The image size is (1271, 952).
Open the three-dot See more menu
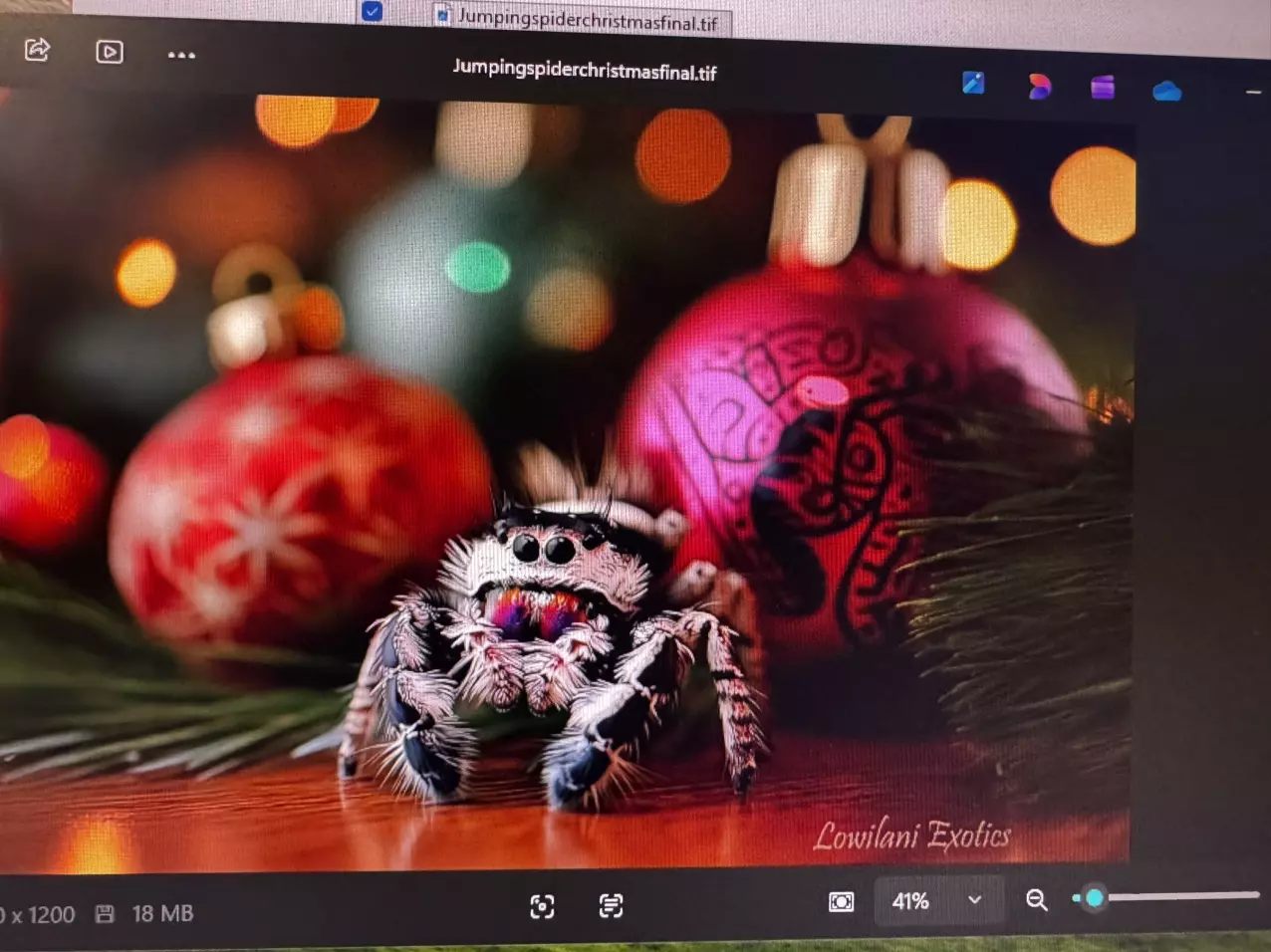(181, 56)
